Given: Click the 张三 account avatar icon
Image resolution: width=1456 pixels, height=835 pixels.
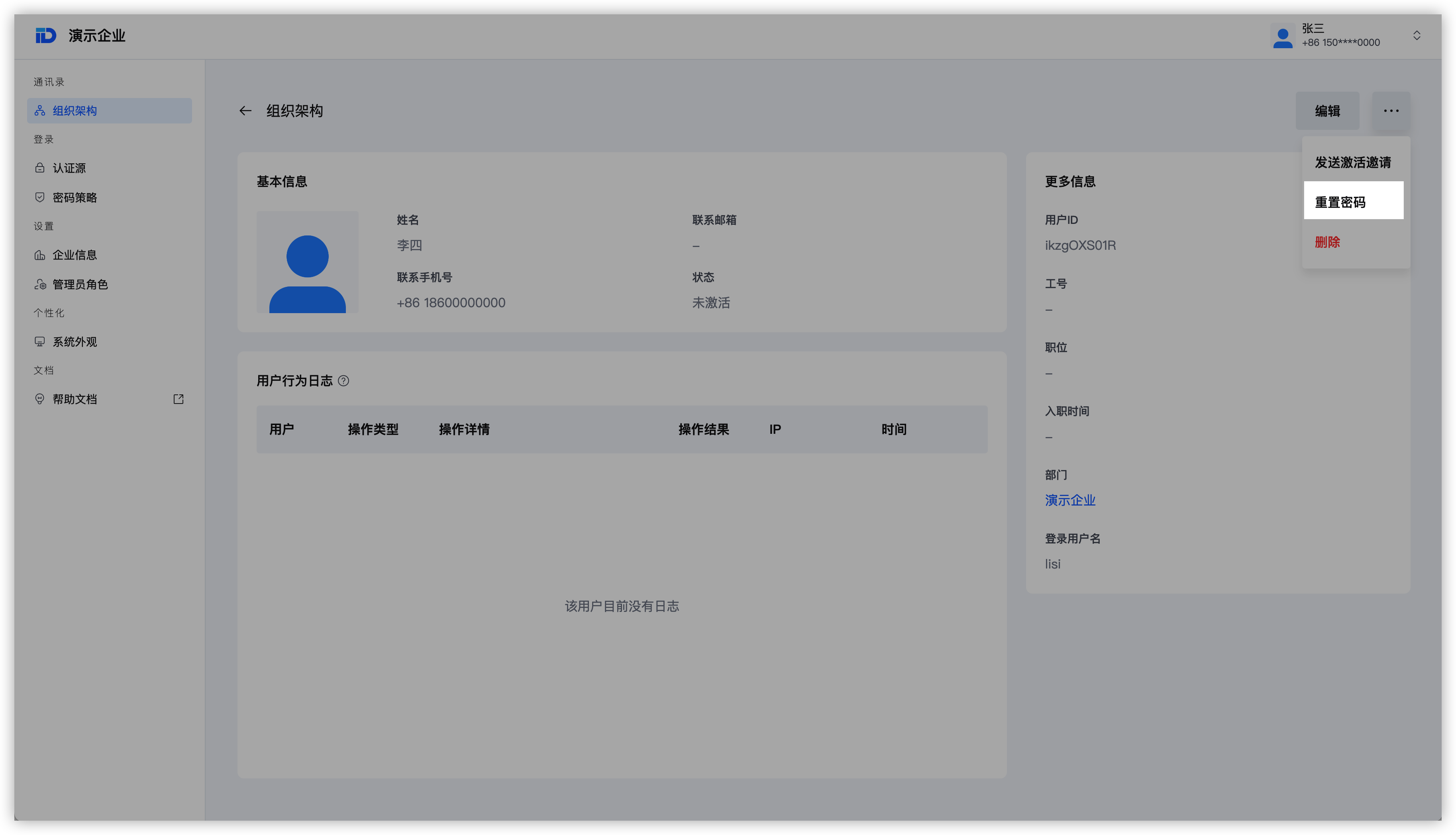Looking at the screenshot, I should pos(1282,36).
